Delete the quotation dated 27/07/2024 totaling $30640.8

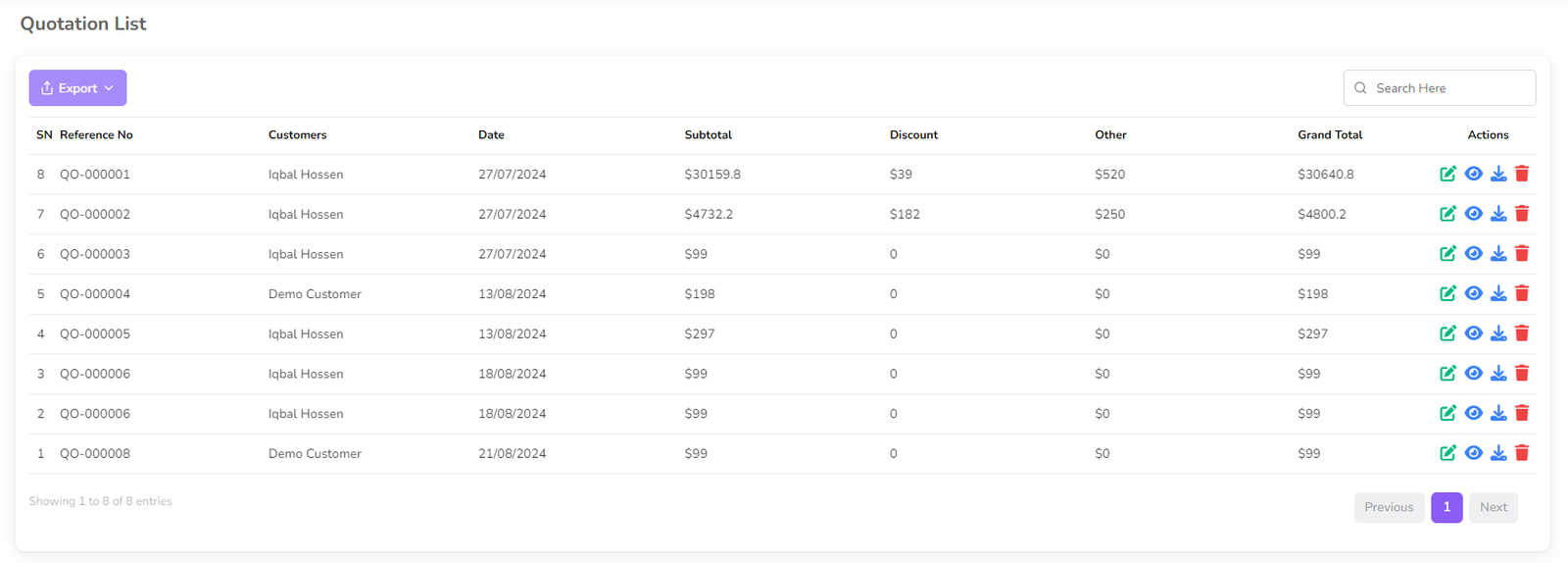pos(1522,175)
